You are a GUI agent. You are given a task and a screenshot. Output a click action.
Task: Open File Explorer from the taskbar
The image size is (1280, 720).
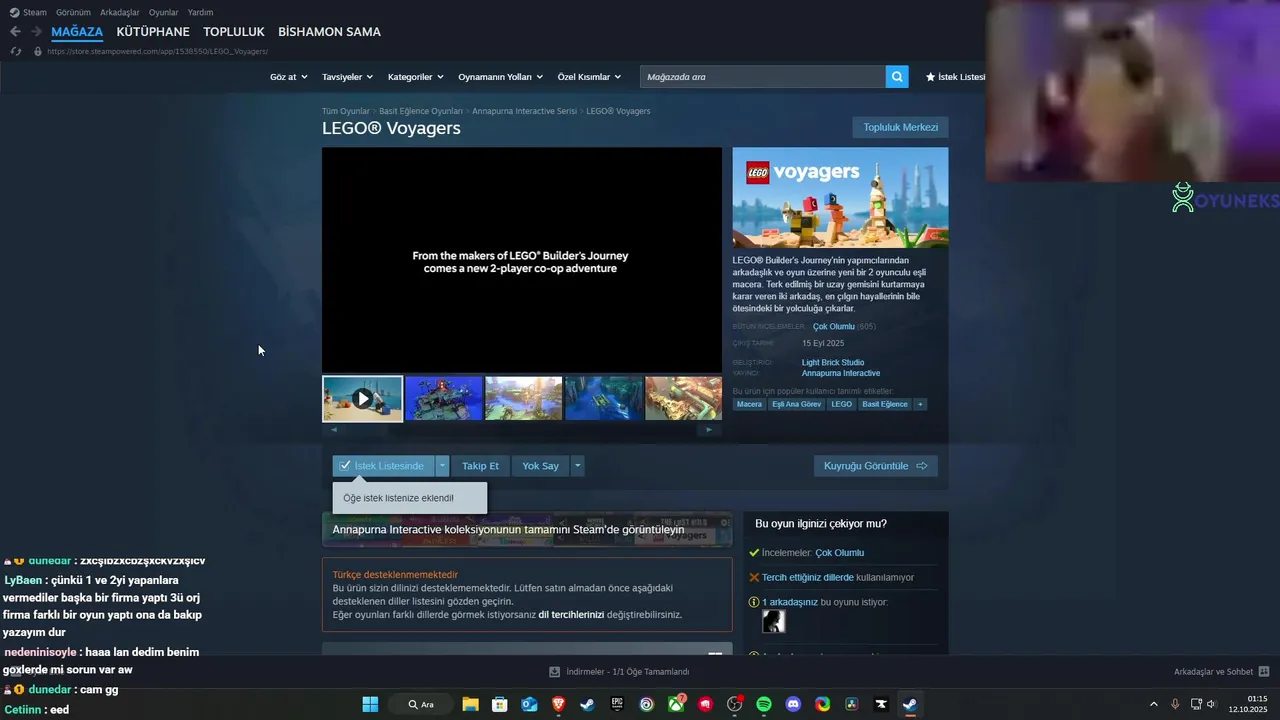coord(470,704)
